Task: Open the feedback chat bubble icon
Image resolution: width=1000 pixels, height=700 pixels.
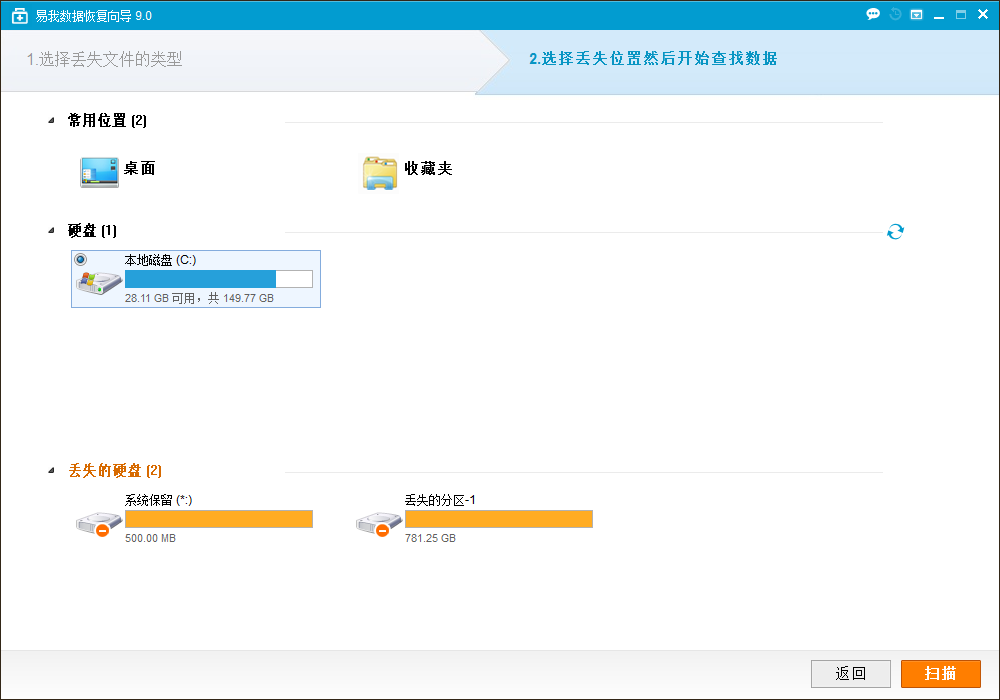Action: 873,14
